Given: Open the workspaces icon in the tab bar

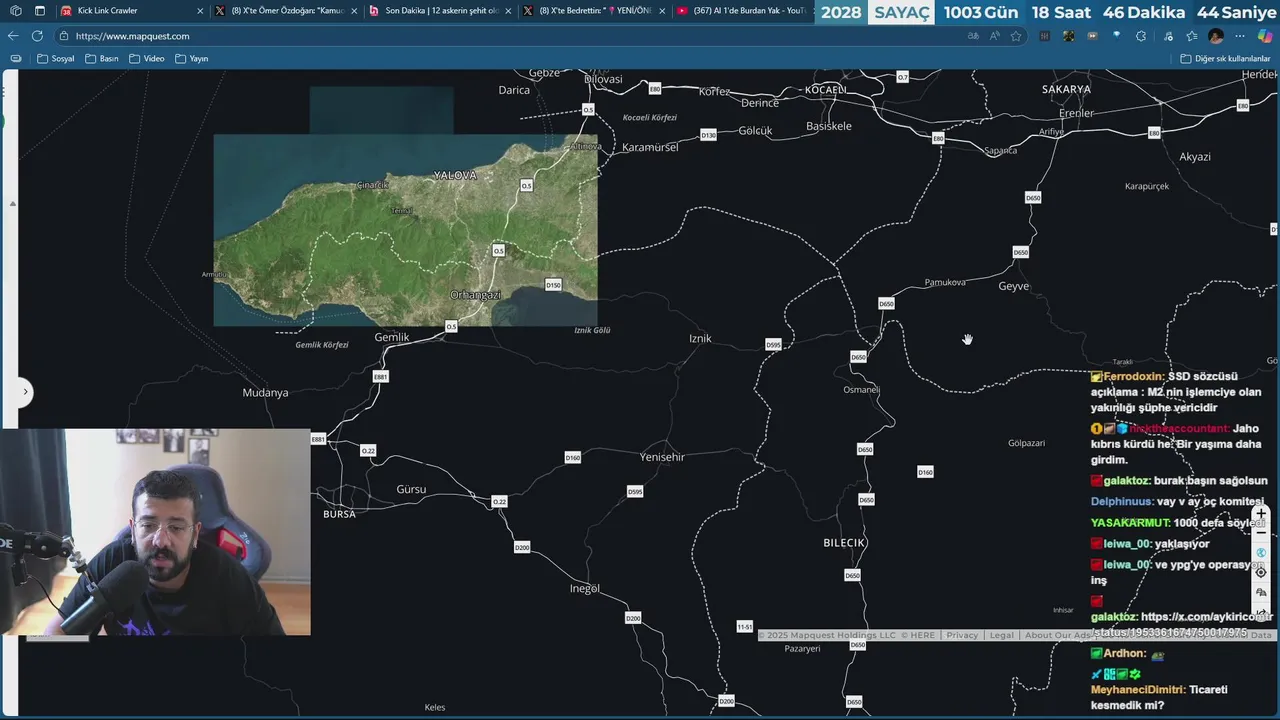Looking at the screenshot, I should pyautogui.click(x=15, y=11).
